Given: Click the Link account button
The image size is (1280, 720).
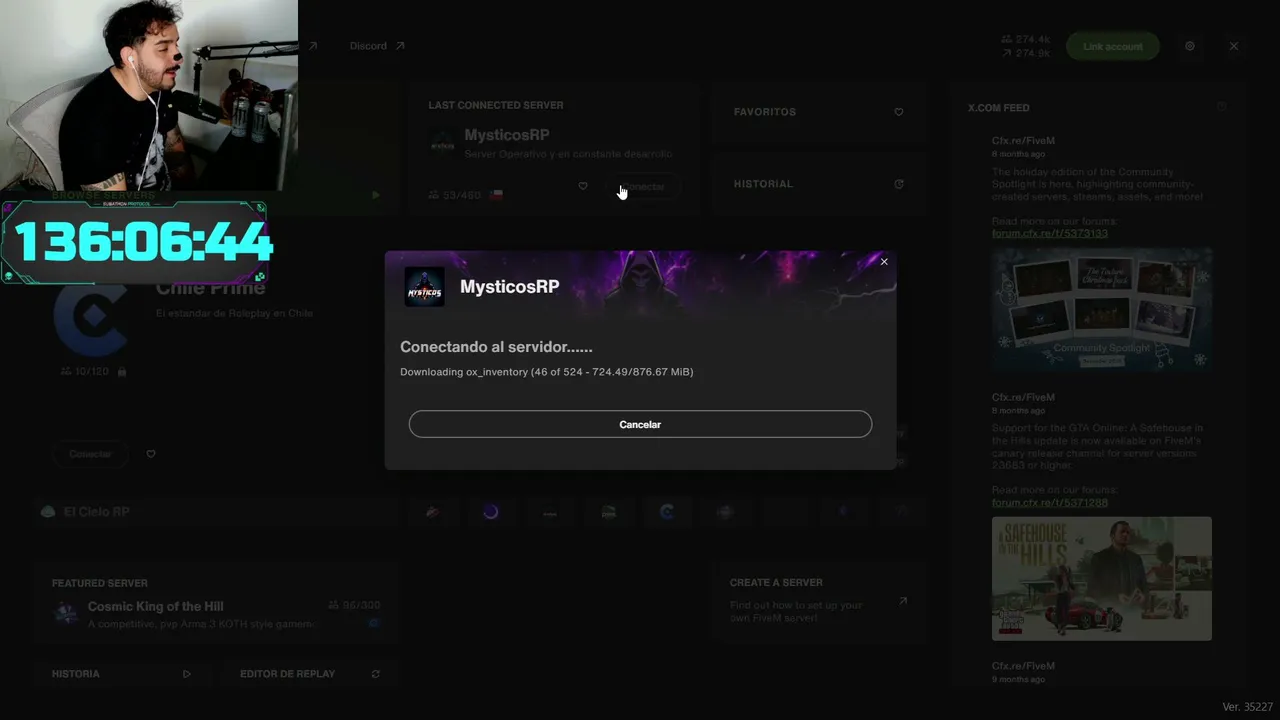Looking at the screenshot, I should tap(1112, 46).
